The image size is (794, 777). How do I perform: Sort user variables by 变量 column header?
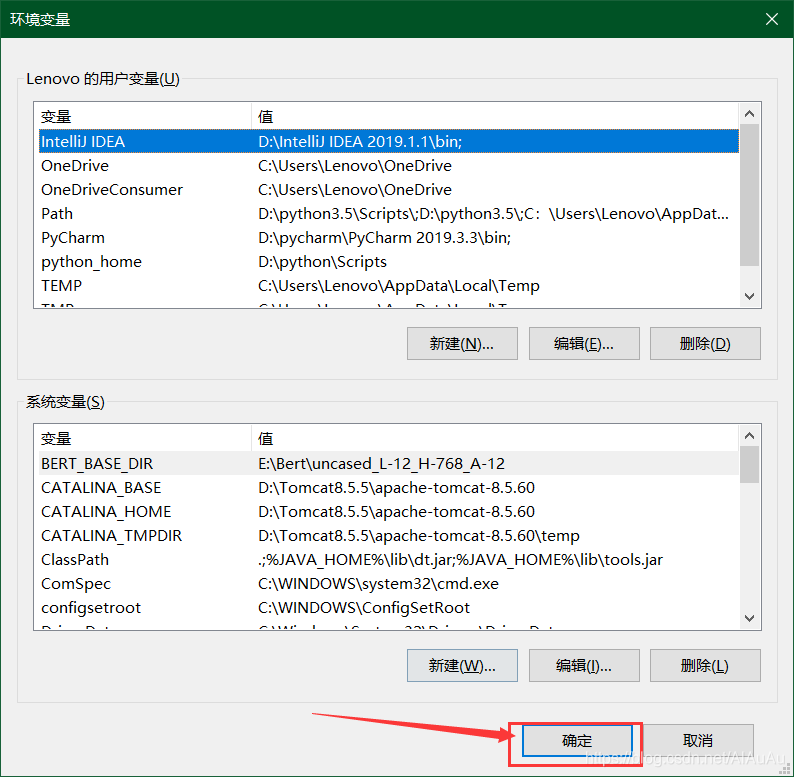click(x=142, y=116)
